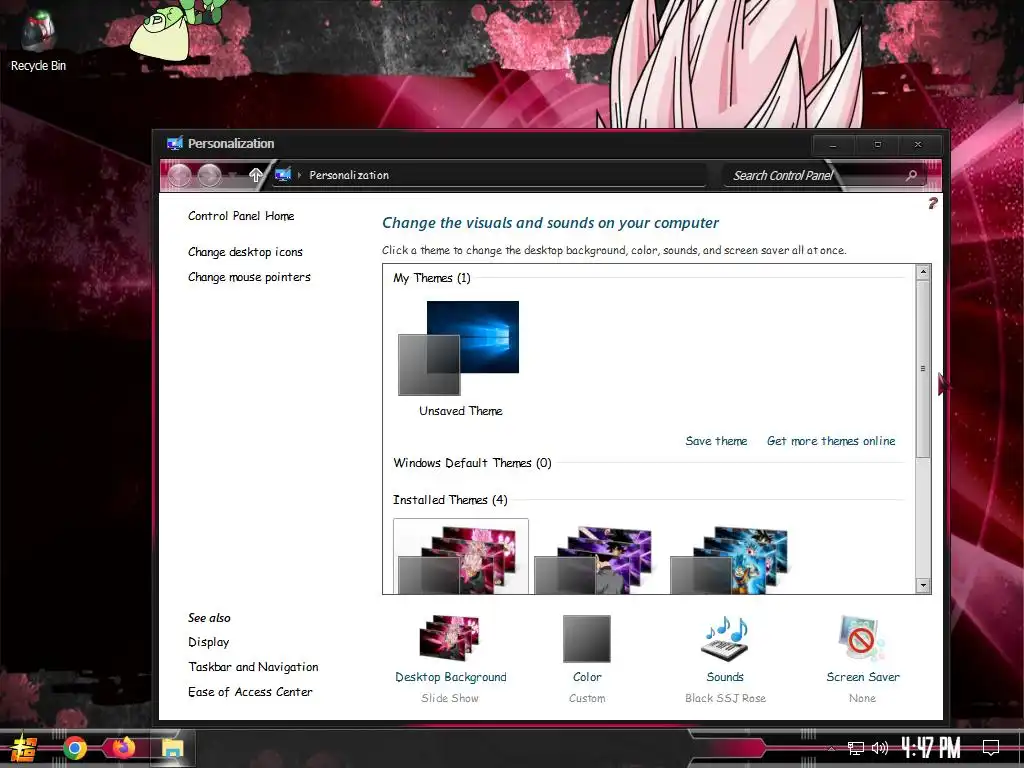Select the purple installed theme

[593, 560]
